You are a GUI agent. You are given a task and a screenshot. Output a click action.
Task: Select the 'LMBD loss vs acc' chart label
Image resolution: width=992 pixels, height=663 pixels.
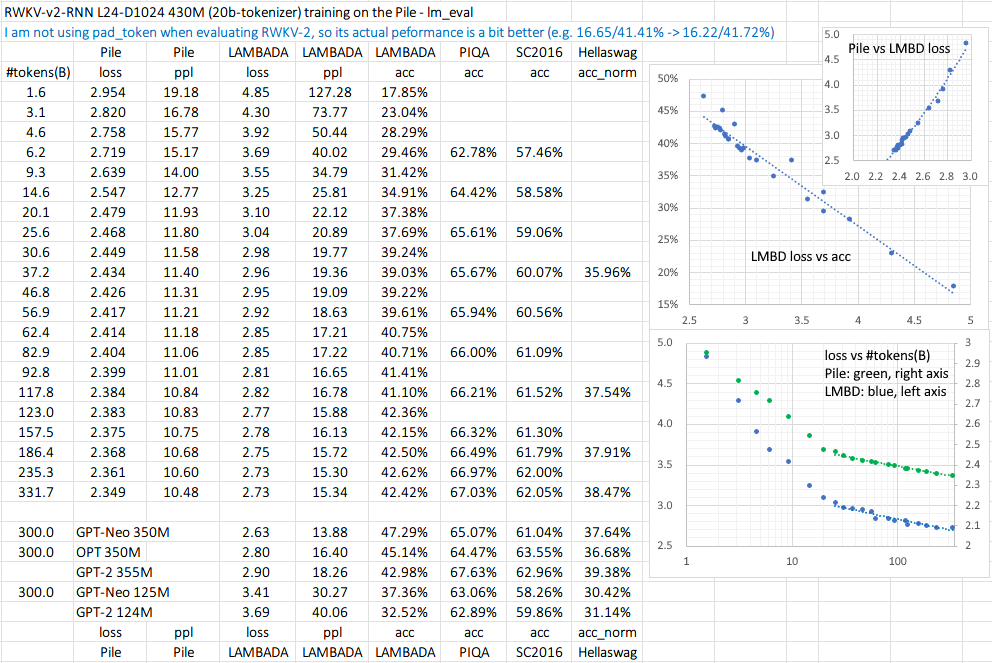coord(800,257)
